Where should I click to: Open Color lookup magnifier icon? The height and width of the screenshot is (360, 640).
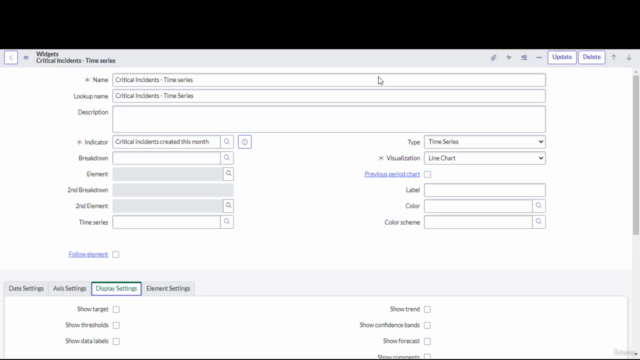pyautogui.click(x=539, y=206)
